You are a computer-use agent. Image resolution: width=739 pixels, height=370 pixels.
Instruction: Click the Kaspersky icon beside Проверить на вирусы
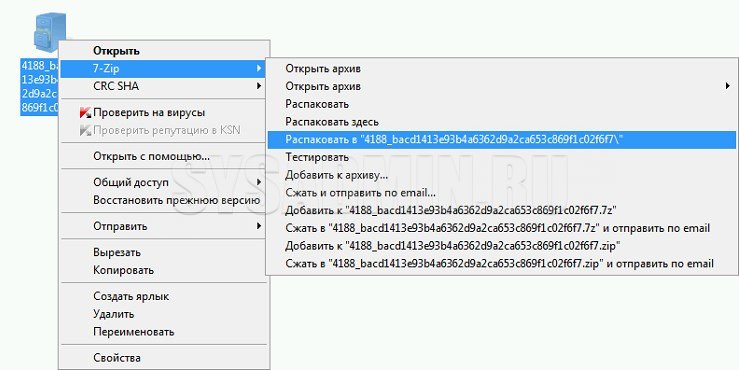coord(85,113)
